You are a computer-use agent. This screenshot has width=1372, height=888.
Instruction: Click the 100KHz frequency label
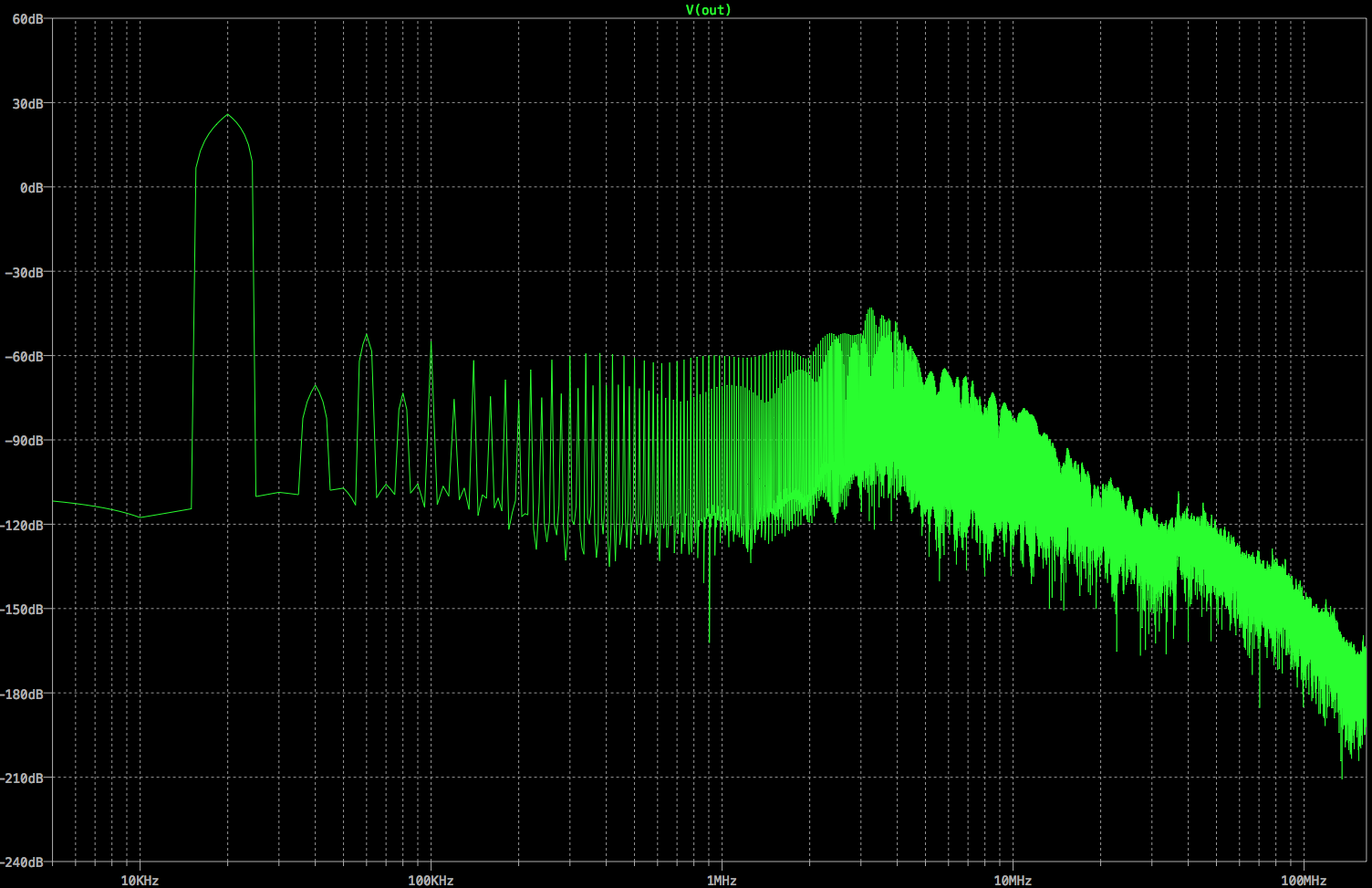tap(431, 881)
